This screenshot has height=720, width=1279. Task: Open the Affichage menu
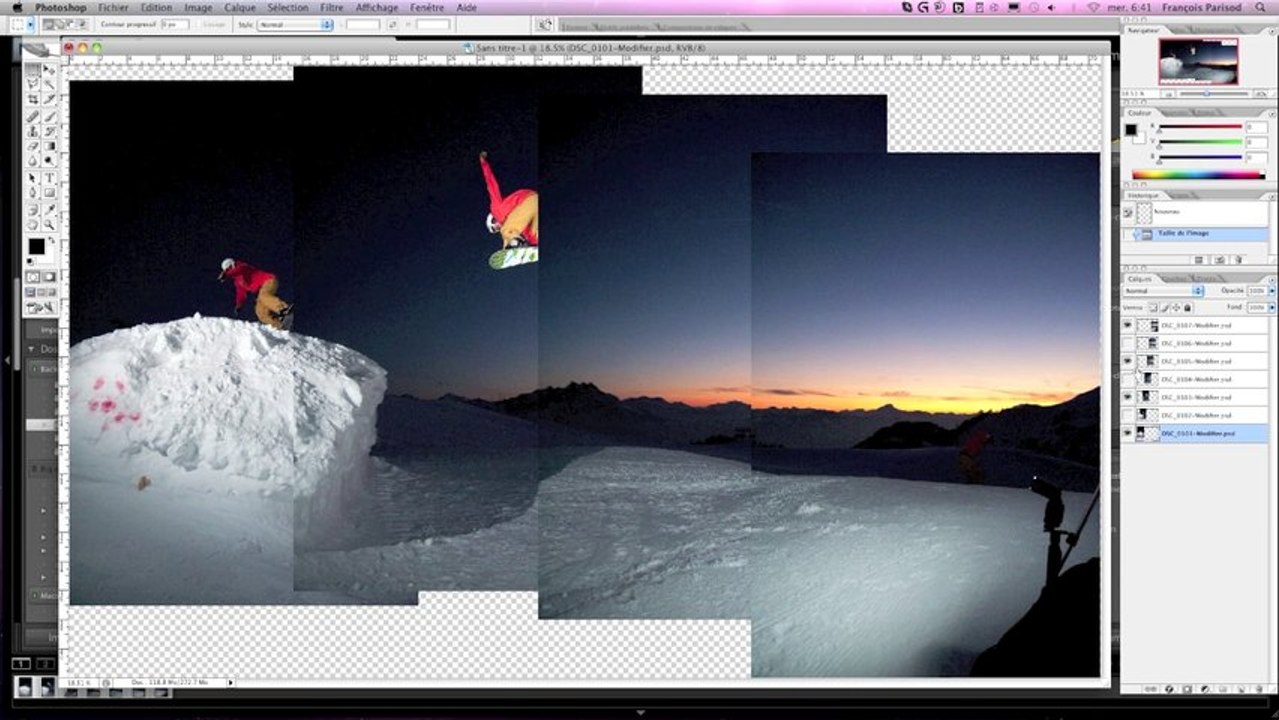coord(377,7)
